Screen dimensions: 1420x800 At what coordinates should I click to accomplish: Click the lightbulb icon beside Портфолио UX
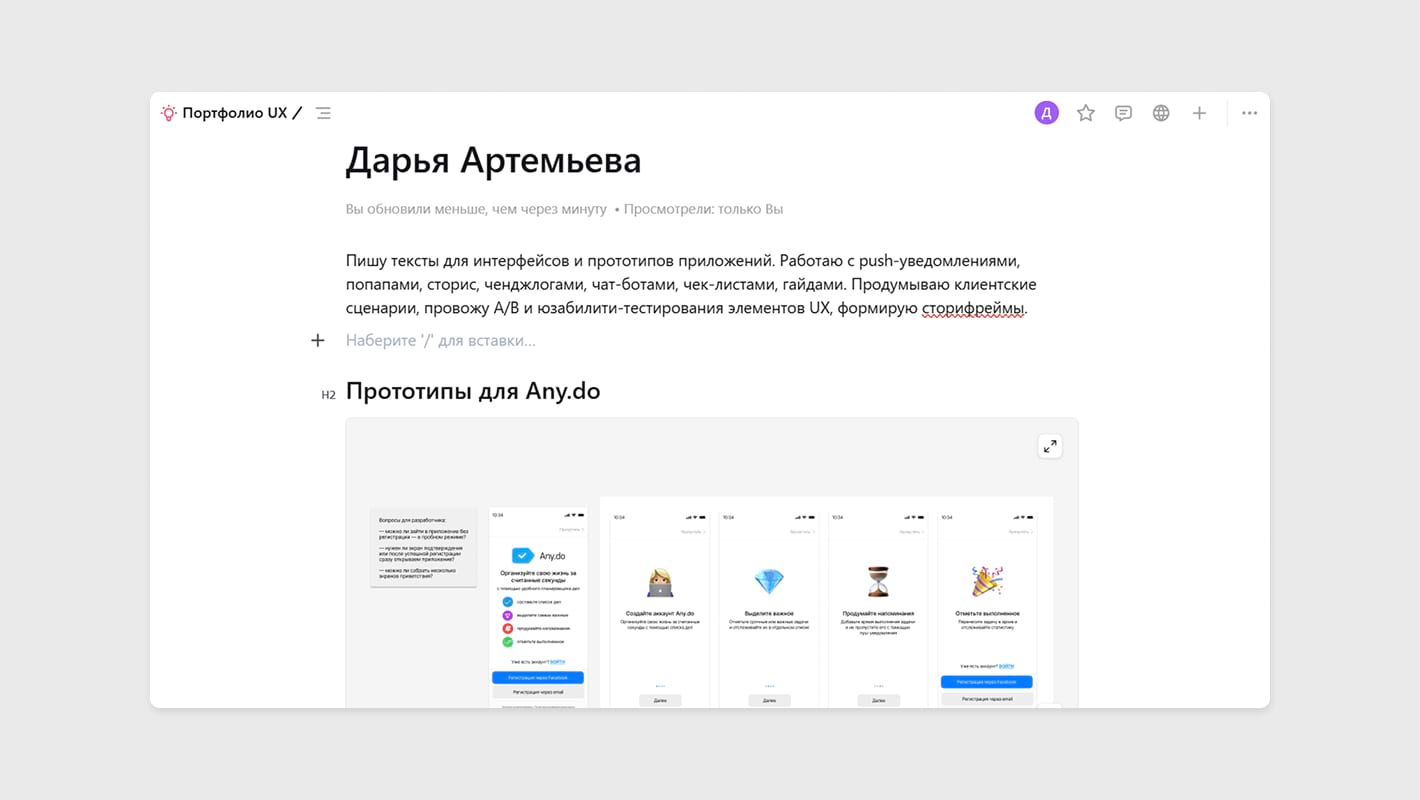pyautogui.click(x=169, y=113)
